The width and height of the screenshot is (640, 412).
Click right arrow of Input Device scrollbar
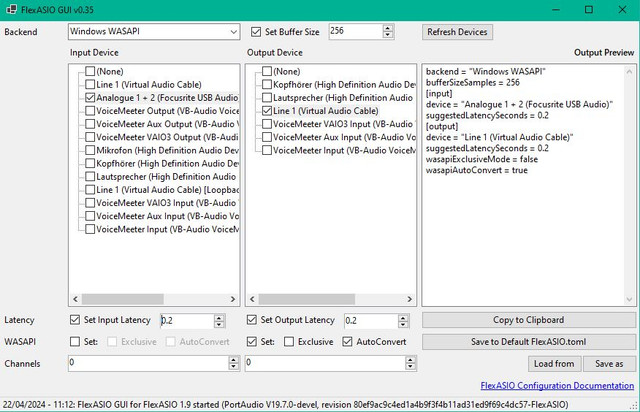point(233,299)
